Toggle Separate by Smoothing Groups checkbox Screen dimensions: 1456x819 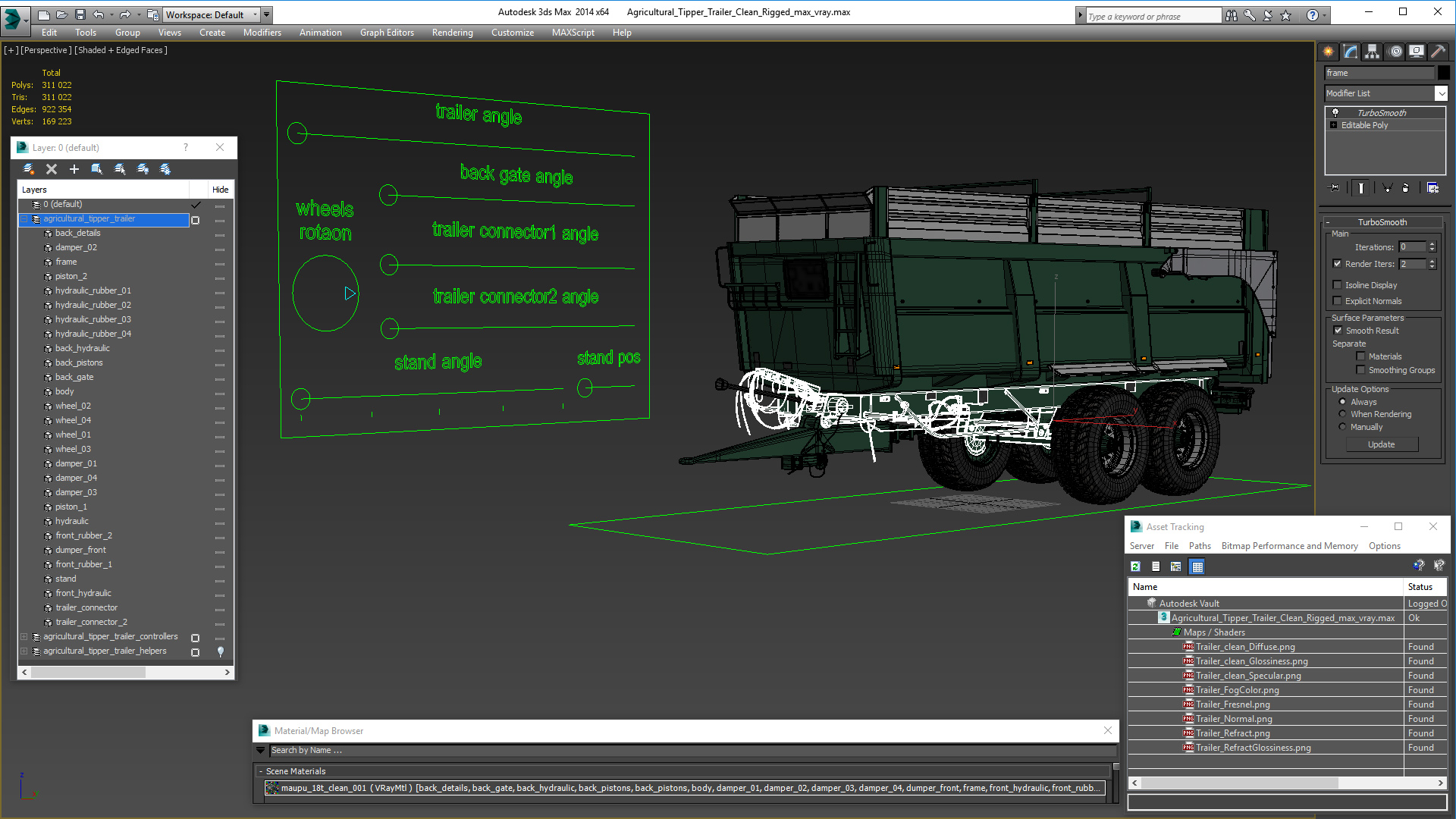click(1360, 370)
